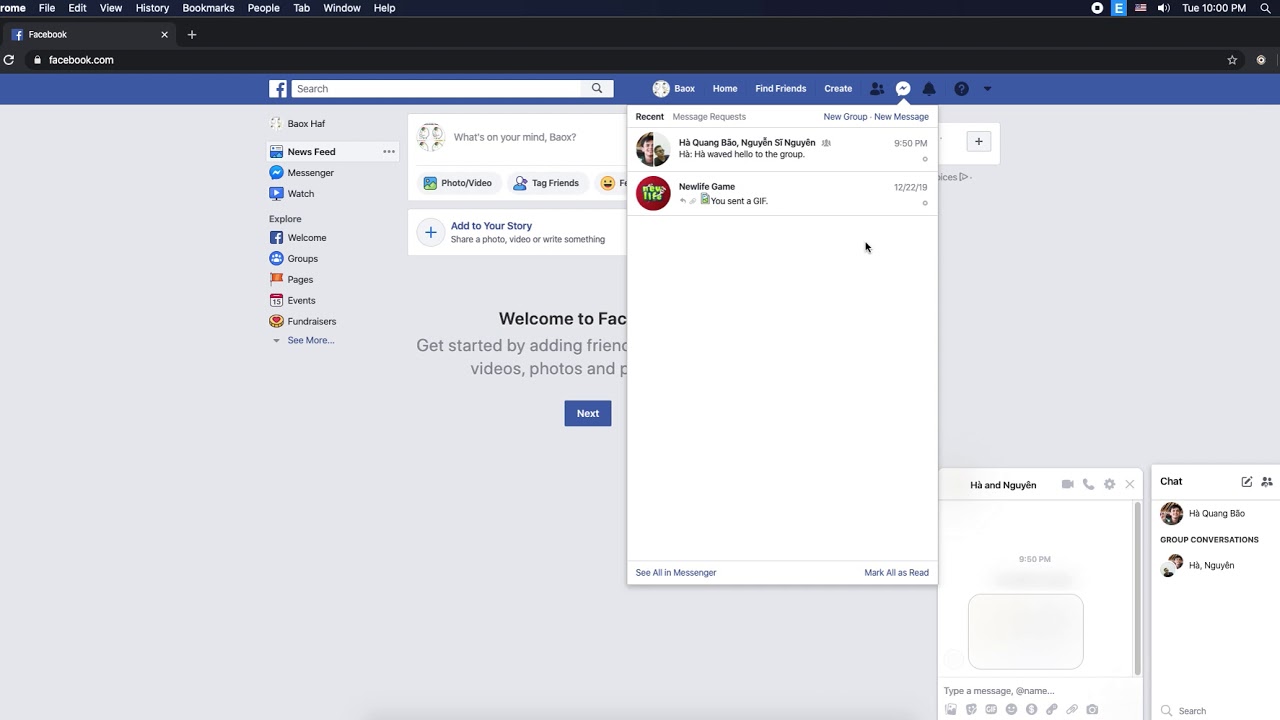Open the camera icon in chat toolbar
Image resolution: width=1280 pixels, height=720 pixels.
point(1092,710)
